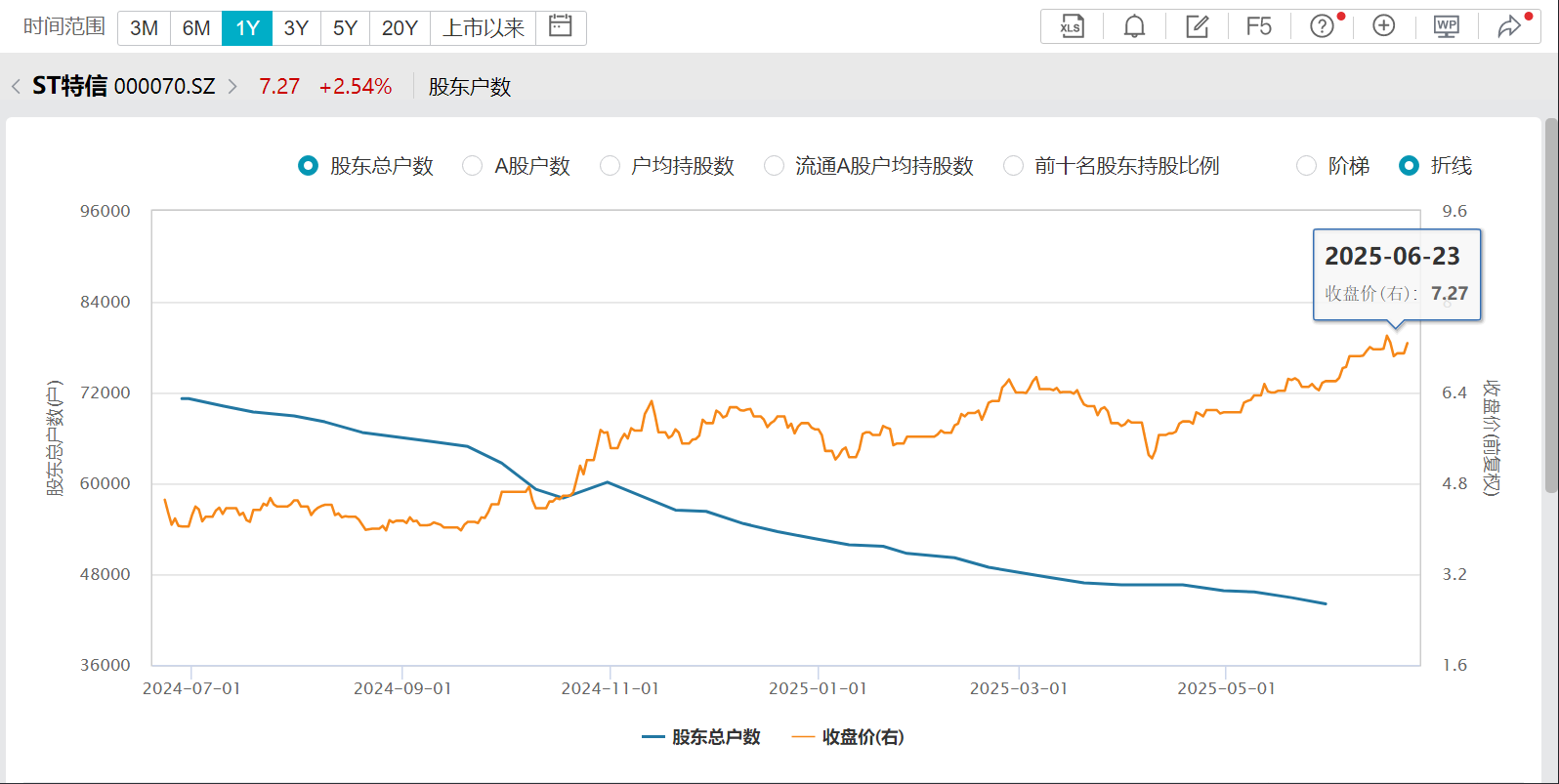Select the 户均持股数 radio button

610,166
